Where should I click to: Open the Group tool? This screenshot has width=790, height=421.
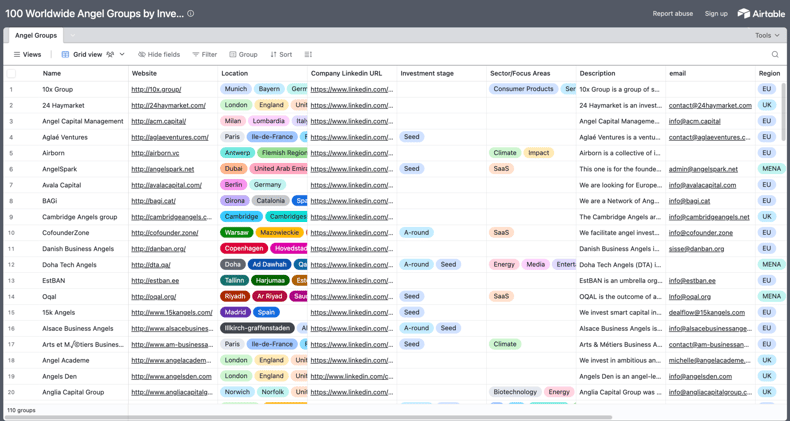point(243,55)
